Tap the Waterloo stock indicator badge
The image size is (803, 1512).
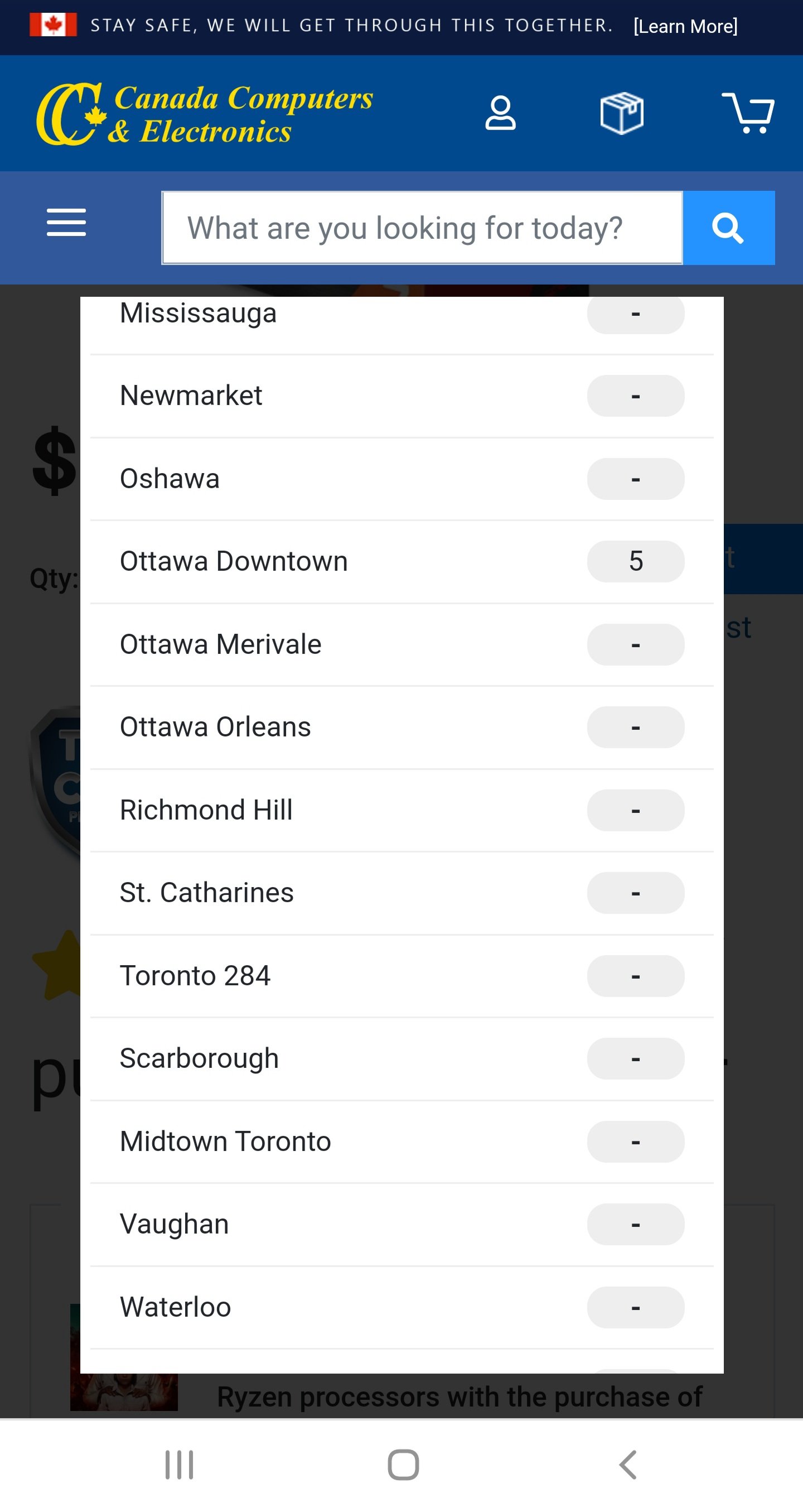click(635, 1307)
